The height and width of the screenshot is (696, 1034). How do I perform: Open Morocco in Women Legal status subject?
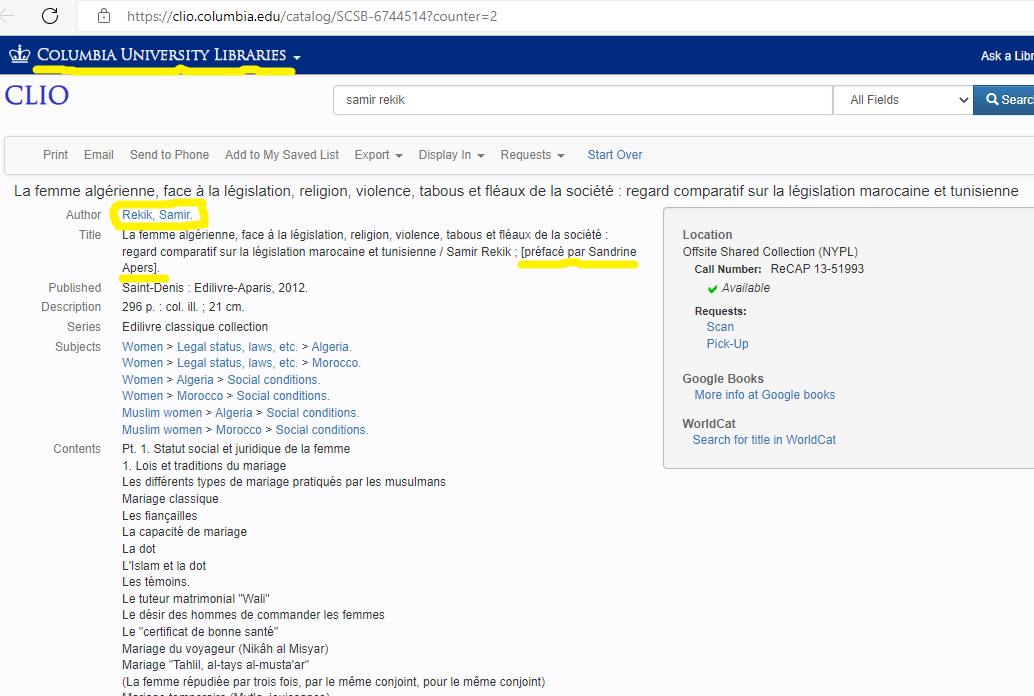[x=336, y=363]
